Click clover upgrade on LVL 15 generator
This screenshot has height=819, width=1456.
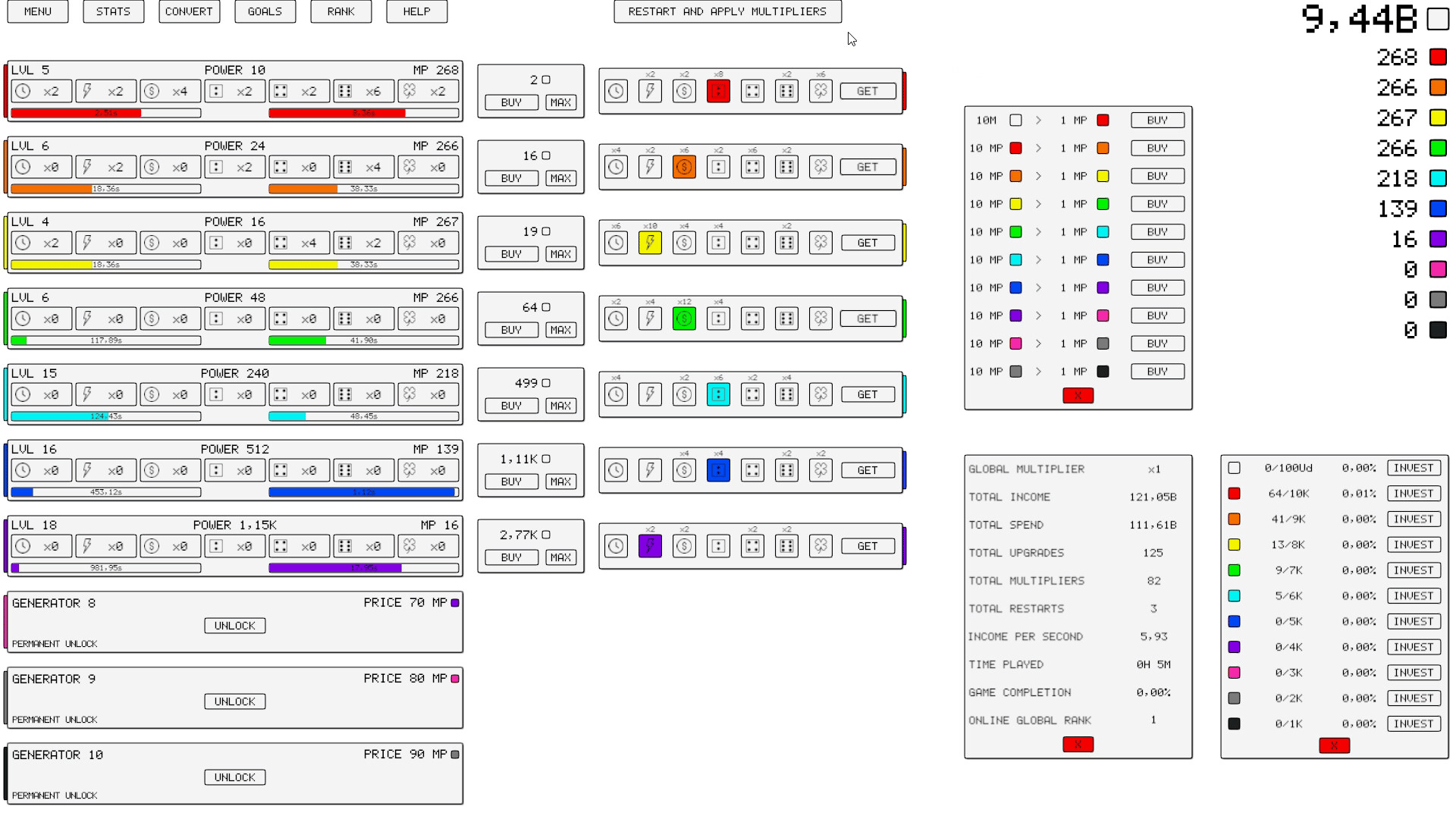pos(428,394)
